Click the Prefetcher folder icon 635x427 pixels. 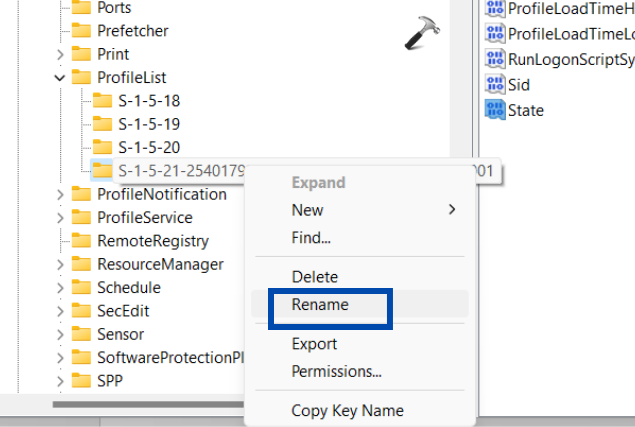click(x=81, y=30)
